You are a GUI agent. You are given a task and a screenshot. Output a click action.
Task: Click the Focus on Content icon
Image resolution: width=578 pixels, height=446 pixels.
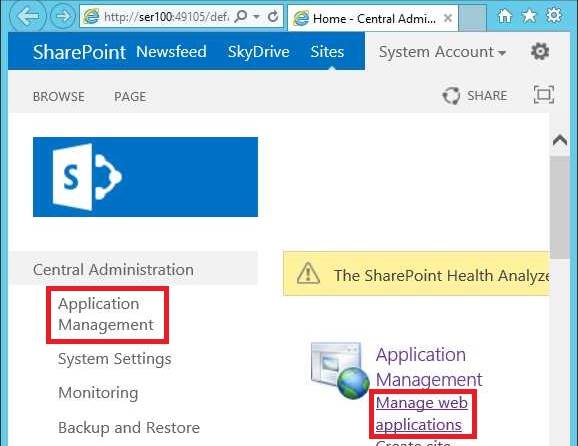click(544, 95)
